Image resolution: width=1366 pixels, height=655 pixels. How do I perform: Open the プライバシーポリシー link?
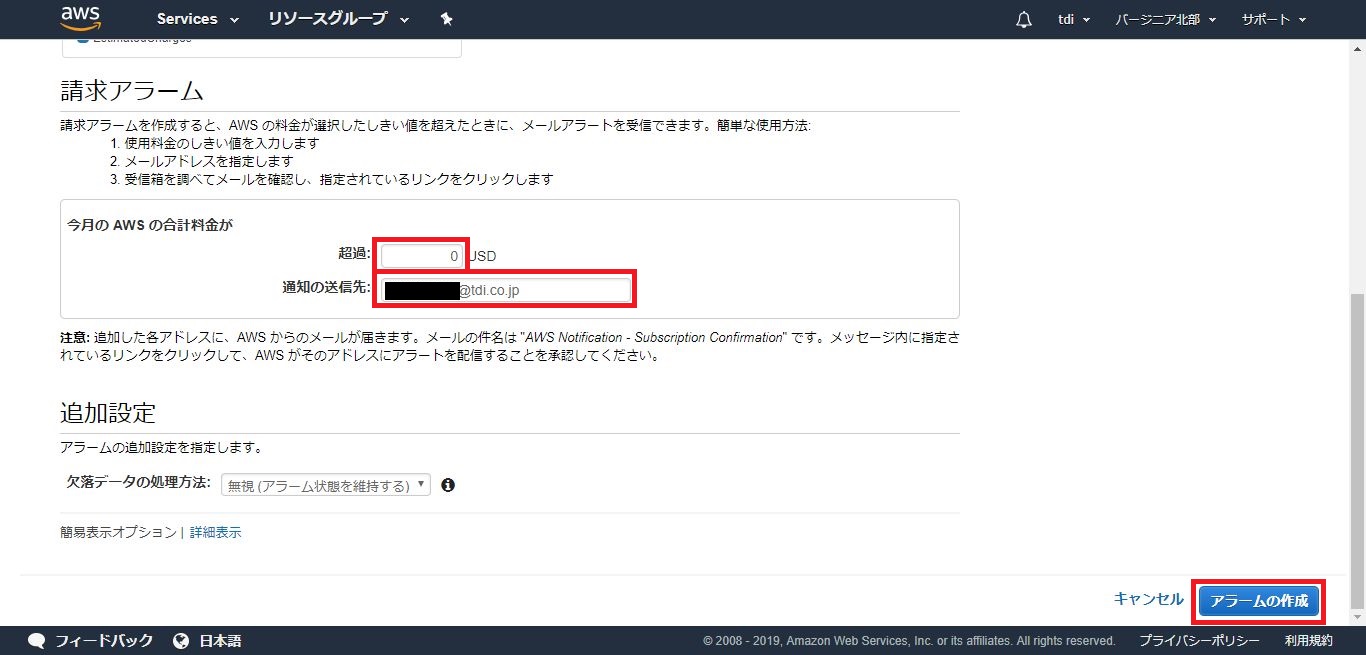(1199, 641)
